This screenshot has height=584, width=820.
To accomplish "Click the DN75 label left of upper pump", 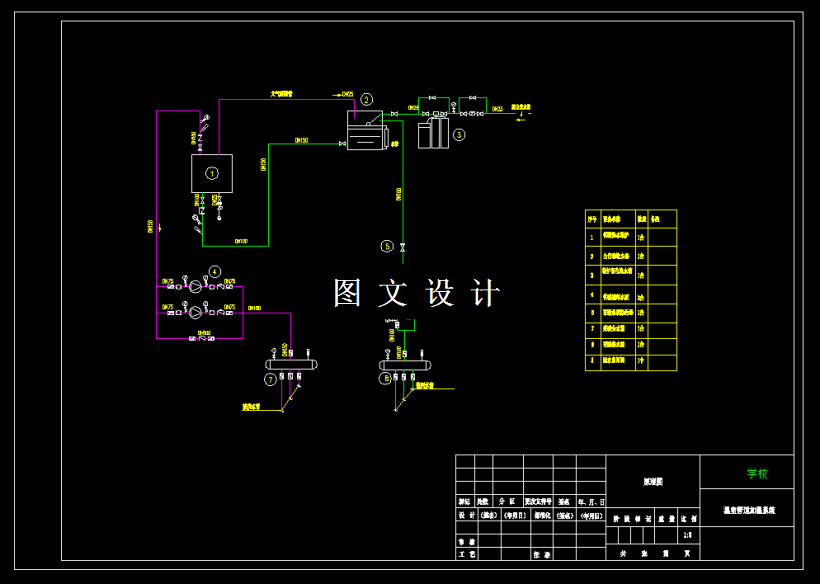I will [x=167, y=281].
